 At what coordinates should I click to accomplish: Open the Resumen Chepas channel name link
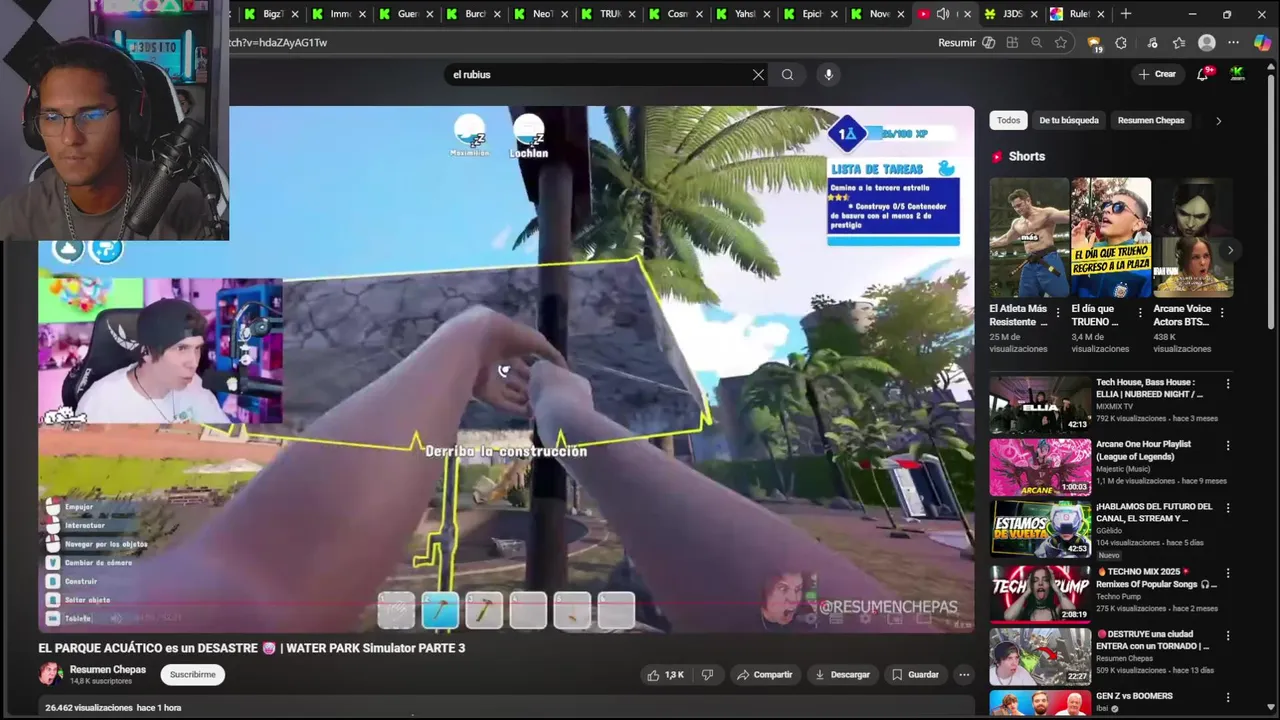coord(108,670)
